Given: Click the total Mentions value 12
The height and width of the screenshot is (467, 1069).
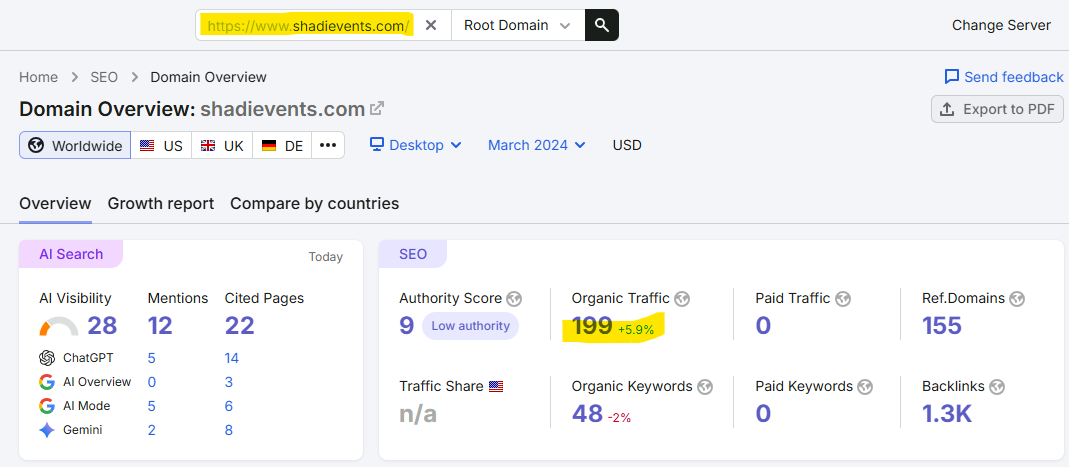Looking at the screenshot, I should coord(160,326).
